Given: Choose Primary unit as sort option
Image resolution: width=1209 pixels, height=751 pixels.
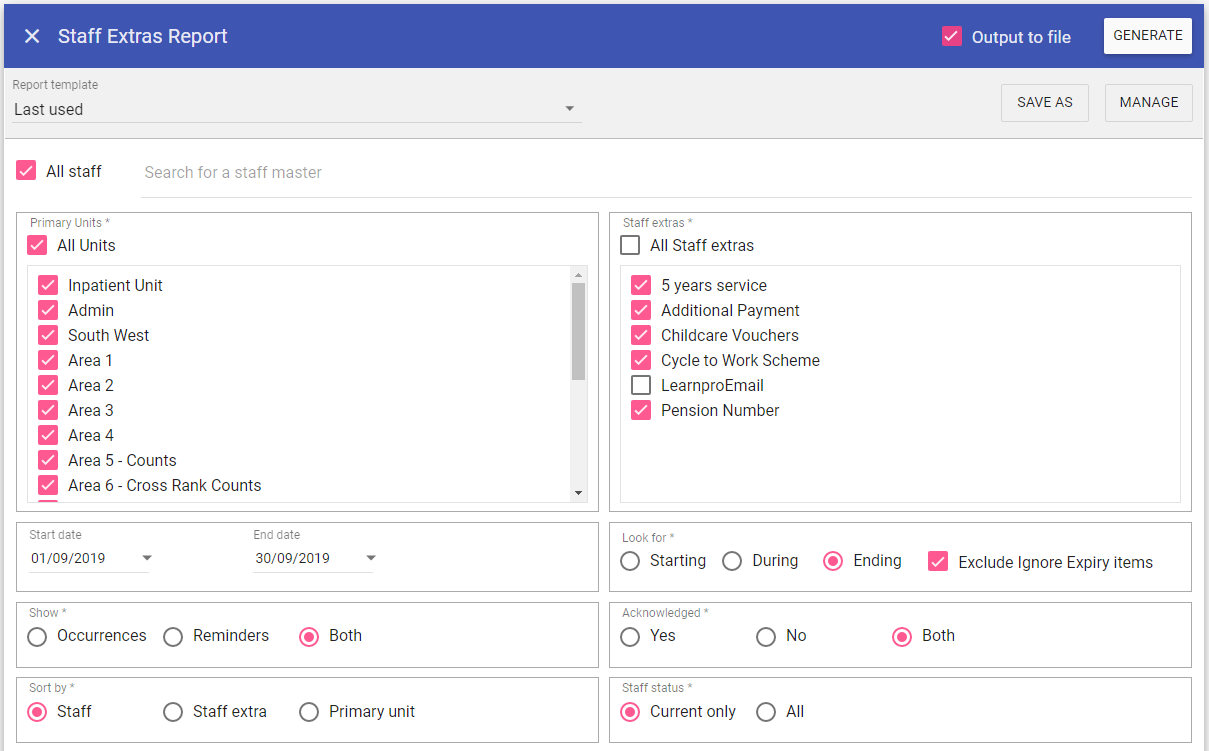Looking at the screenshot, I should point(309,712).
